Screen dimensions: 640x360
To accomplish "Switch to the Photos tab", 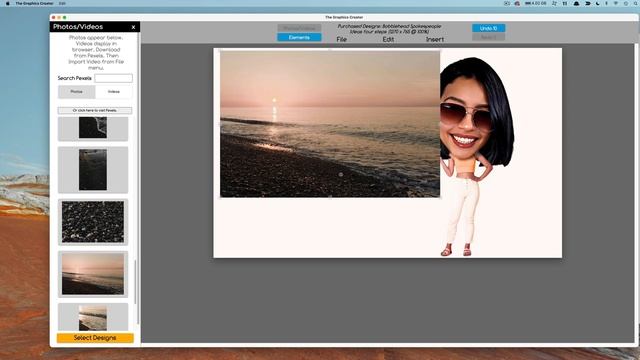I will (76, 92).
